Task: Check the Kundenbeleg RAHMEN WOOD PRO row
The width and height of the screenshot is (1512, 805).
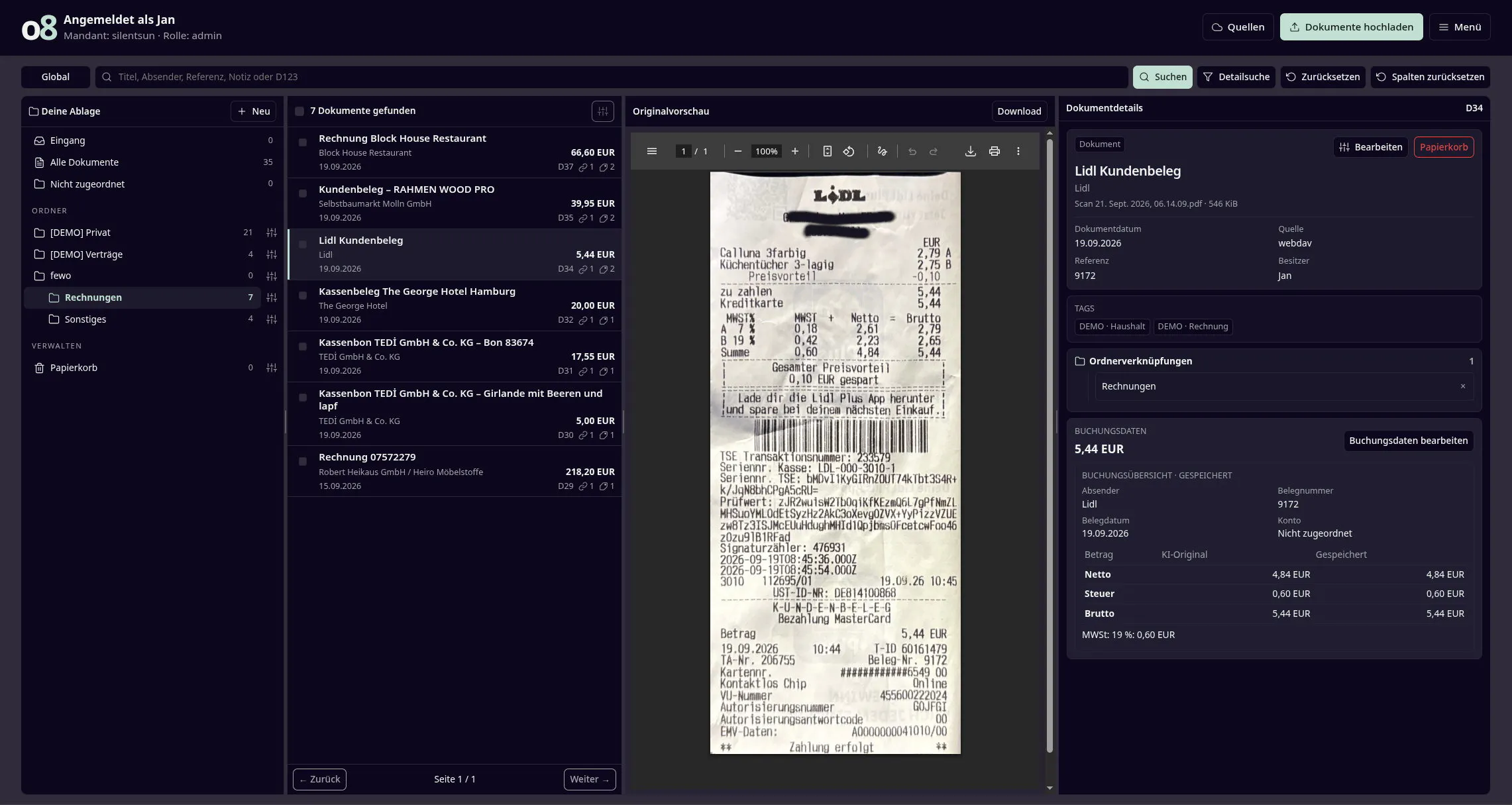Action: (x=303, y=193)
